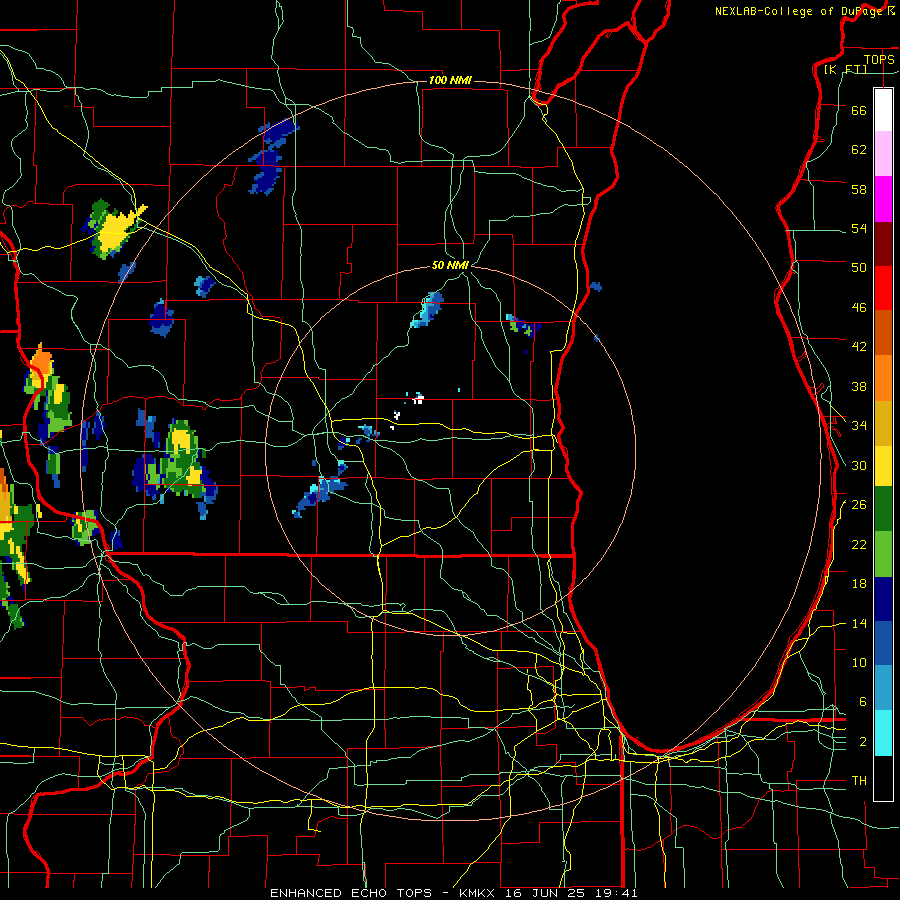This screenshot has width=900, height=900.
Task: Click legend value 42
Action: pos(859,347)
